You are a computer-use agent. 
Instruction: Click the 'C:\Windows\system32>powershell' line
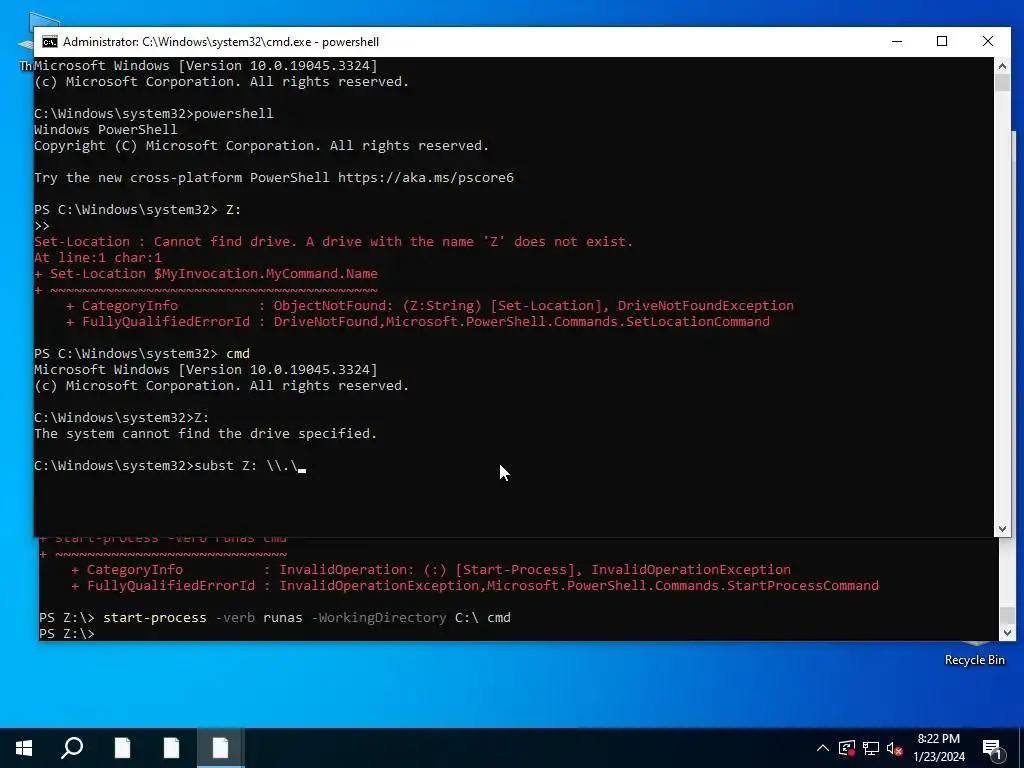(x=153, y=114)
